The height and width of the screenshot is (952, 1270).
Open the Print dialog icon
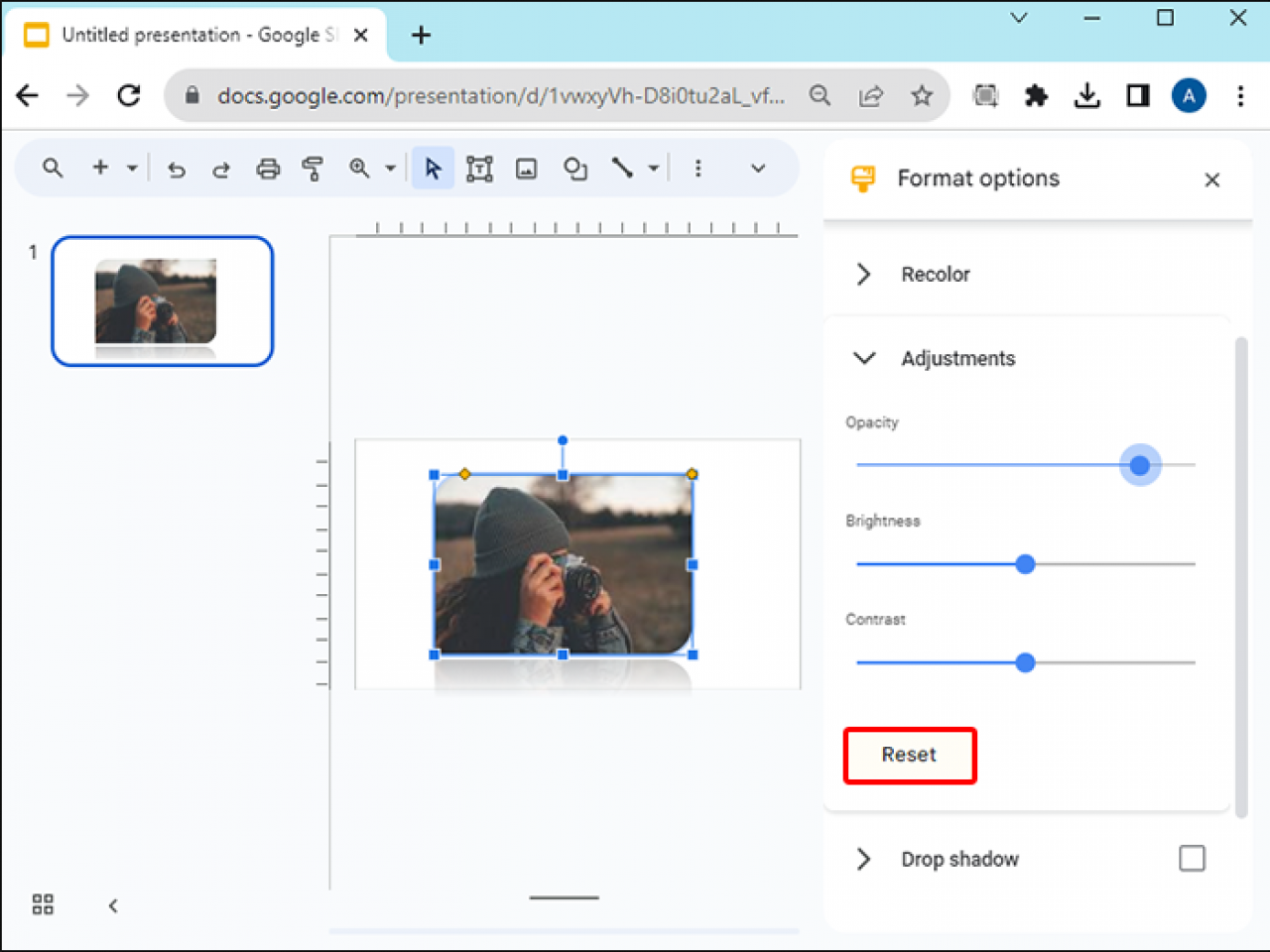268,168
